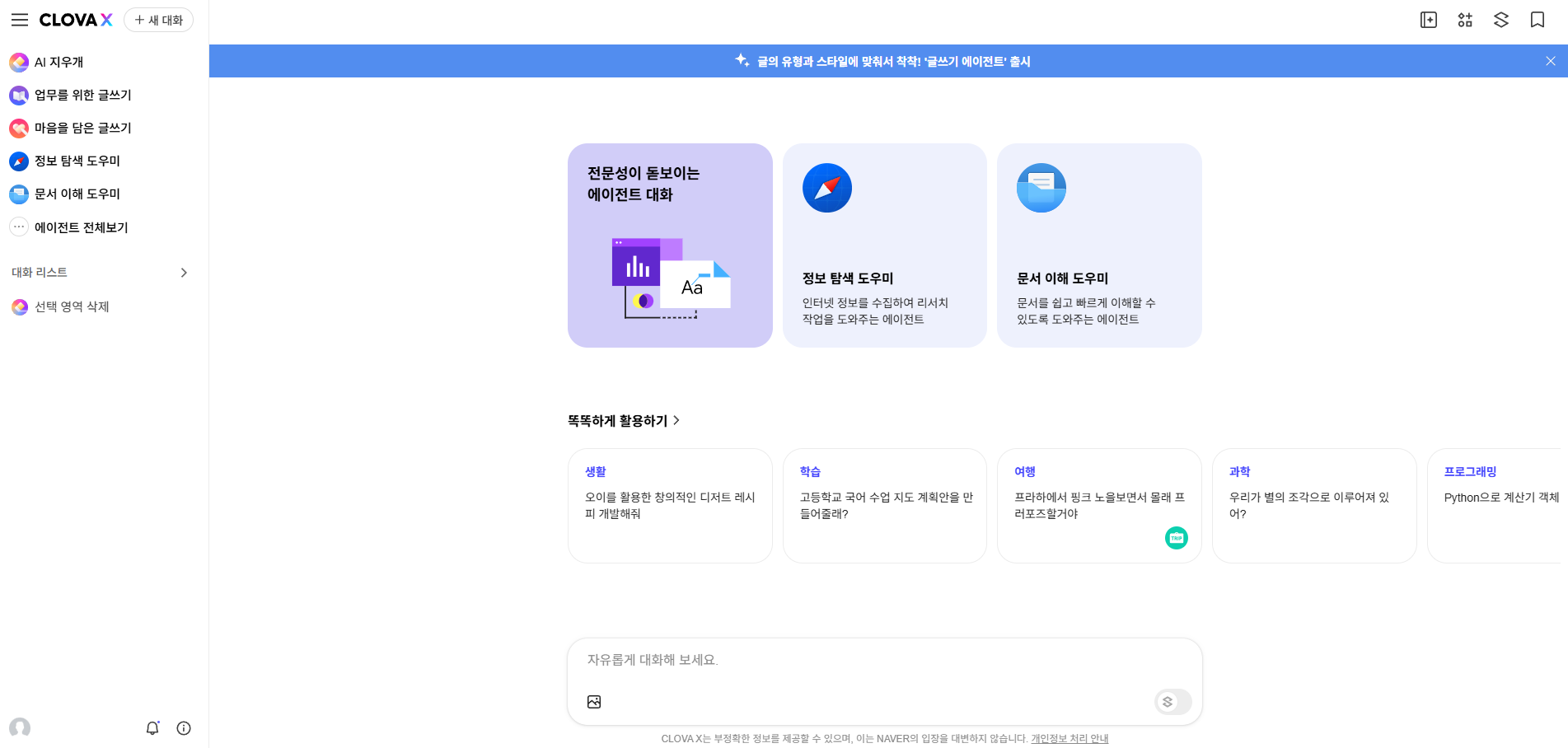
Task: Click the CLOVA X logo
Action: [x=76, y=20]
